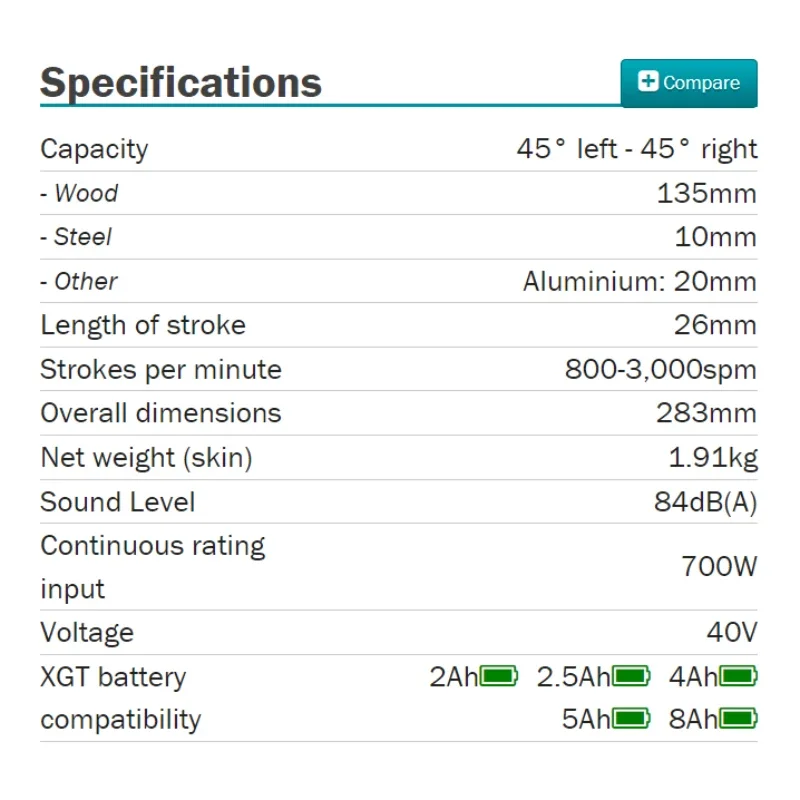Select the Specifications heading
800x800 pixels.
(x=181, y=83)
